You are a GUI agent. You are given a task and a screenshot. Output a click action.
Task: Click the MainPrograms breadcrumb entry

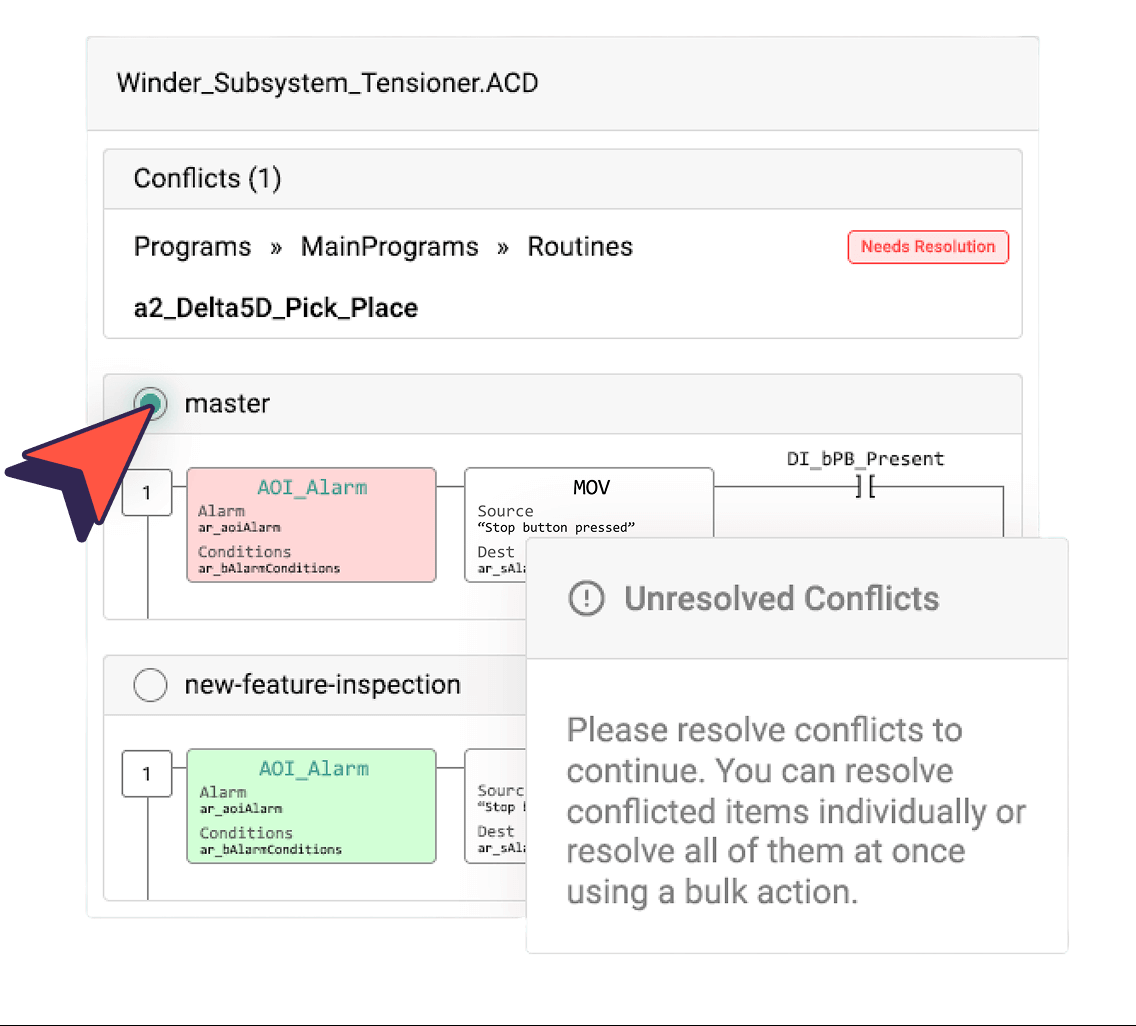point(390,246)
